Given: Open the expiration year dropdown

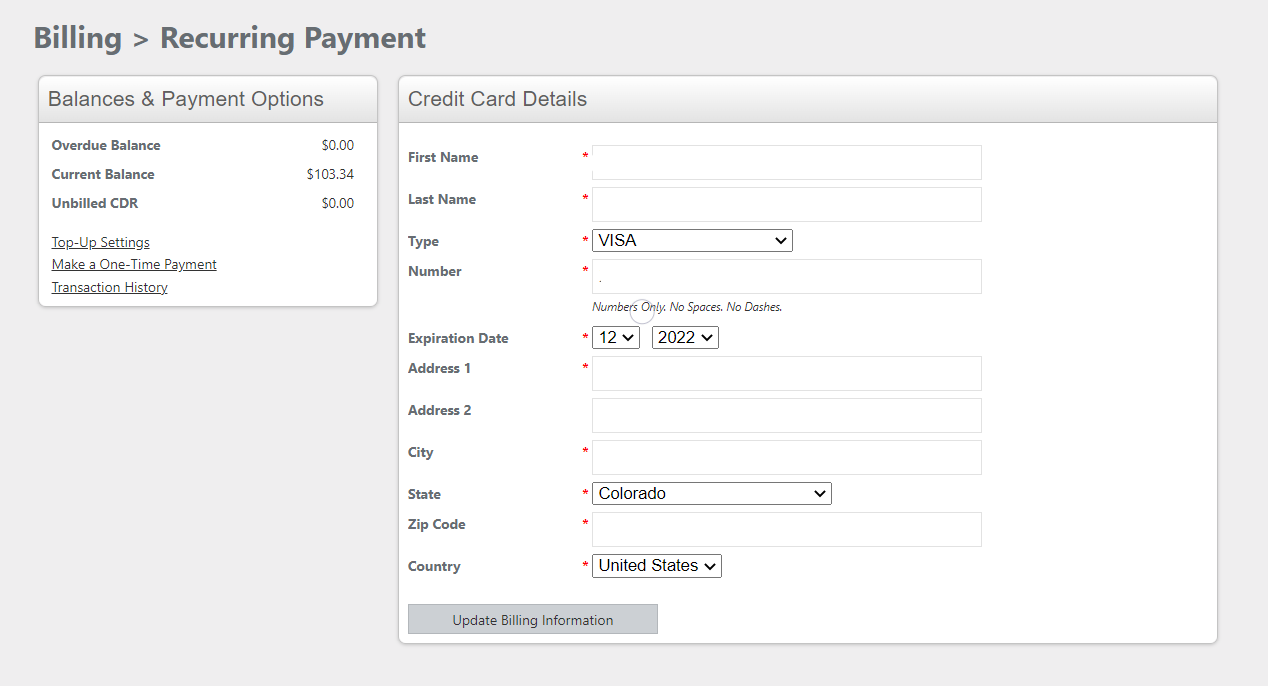Looking at the screenshot, I should point(685,338).
